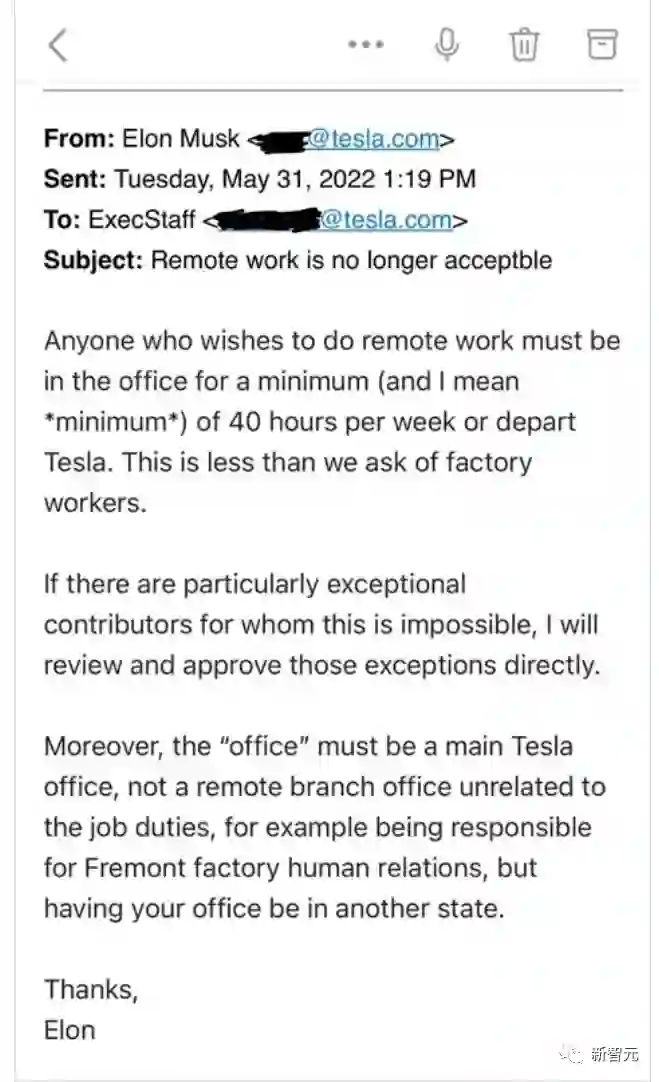Screen dimensions: 659x1082
Task: Click the 'Thanks,' closing line
Action: [90, 989]
